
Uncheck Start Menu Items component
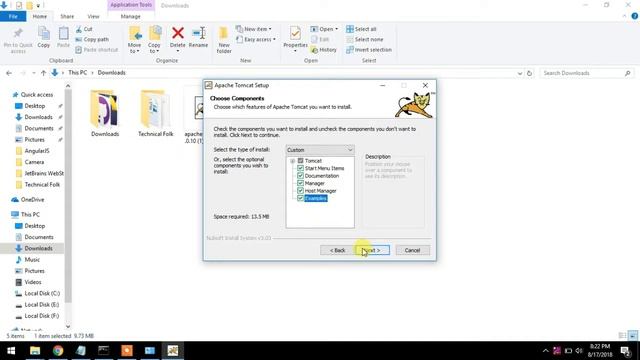click(300, 168)
